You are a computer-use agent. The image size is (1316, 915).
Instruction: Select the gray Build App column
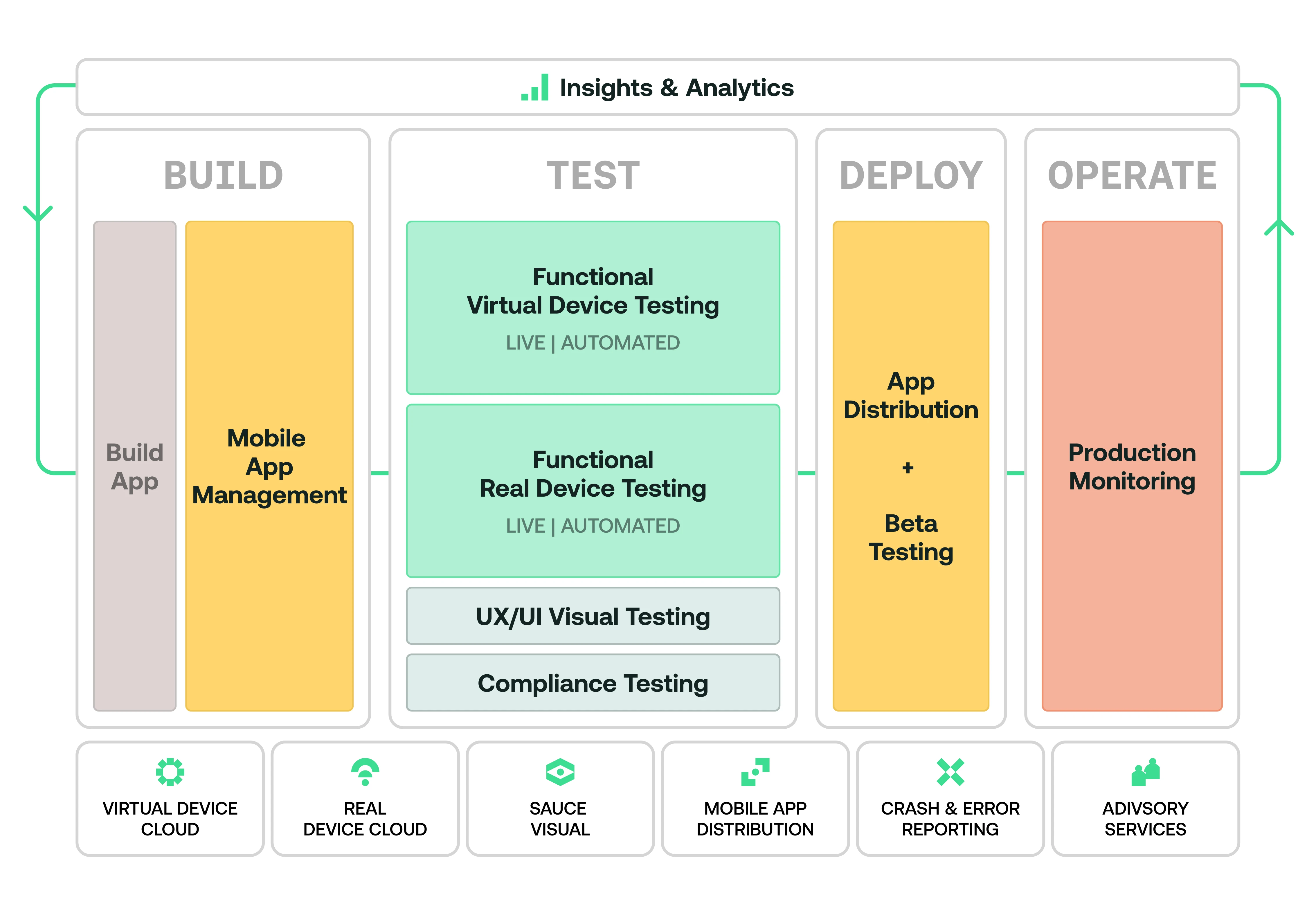[134, 465]
